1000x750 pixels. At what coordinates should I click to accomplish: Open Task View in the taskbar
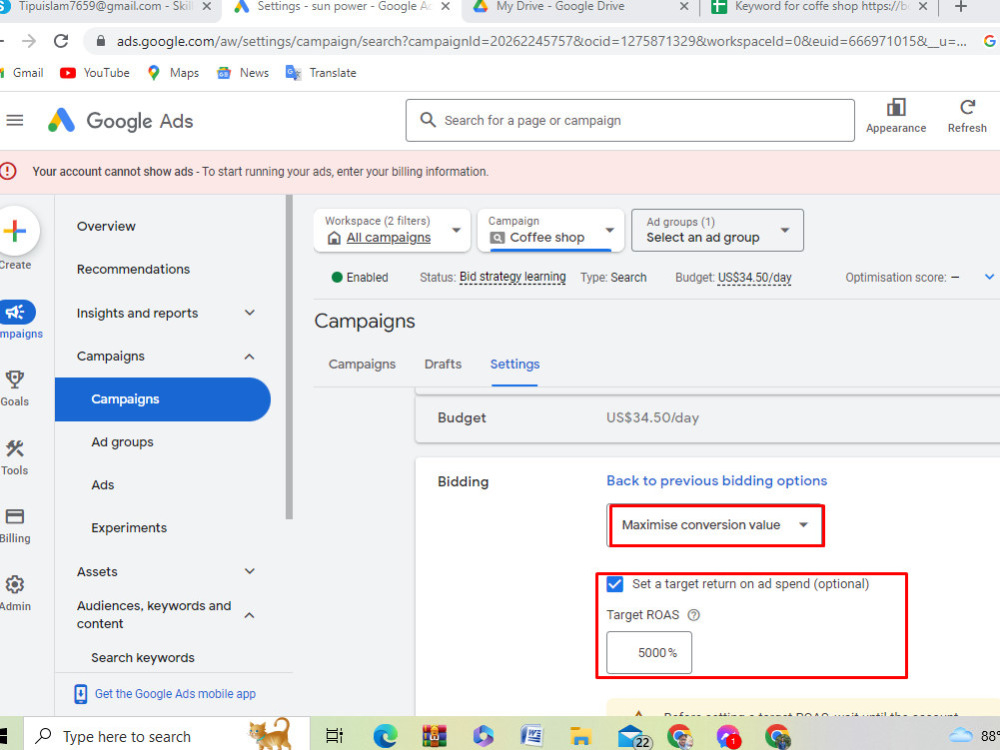coord(334,736)
